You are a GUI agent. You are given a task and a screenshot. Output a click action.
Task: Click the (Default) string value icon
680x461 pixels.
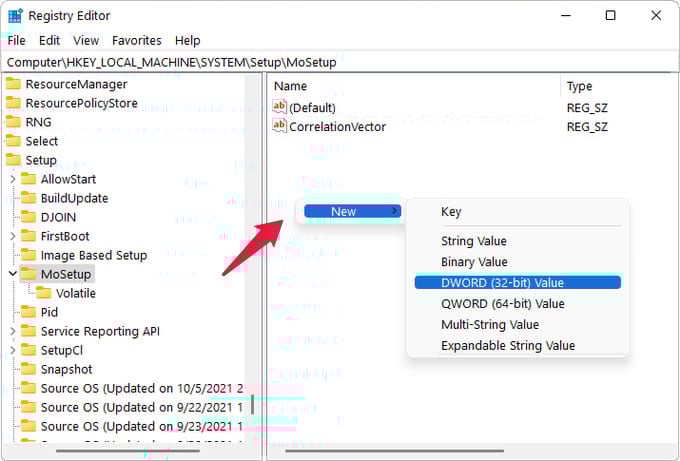(279, 107)
